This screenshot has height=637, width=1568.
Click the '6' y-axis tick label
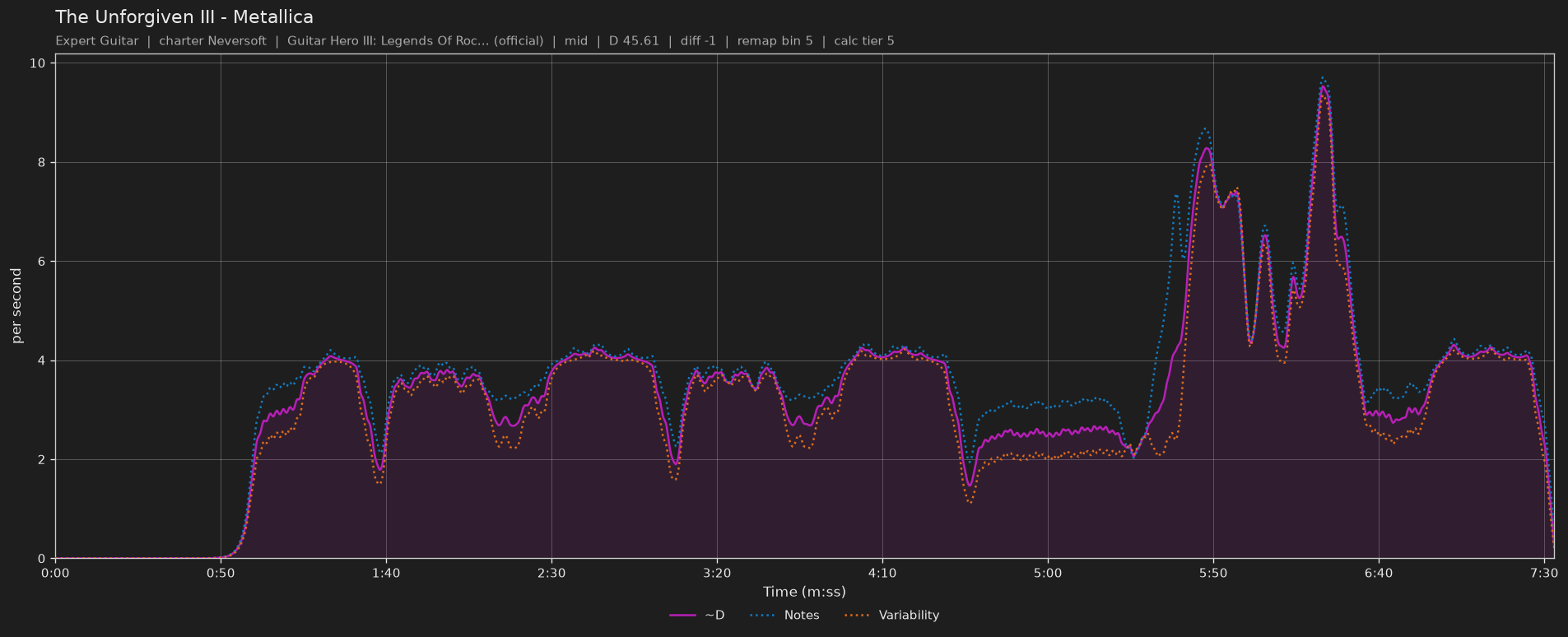click(x=42, y=262)
